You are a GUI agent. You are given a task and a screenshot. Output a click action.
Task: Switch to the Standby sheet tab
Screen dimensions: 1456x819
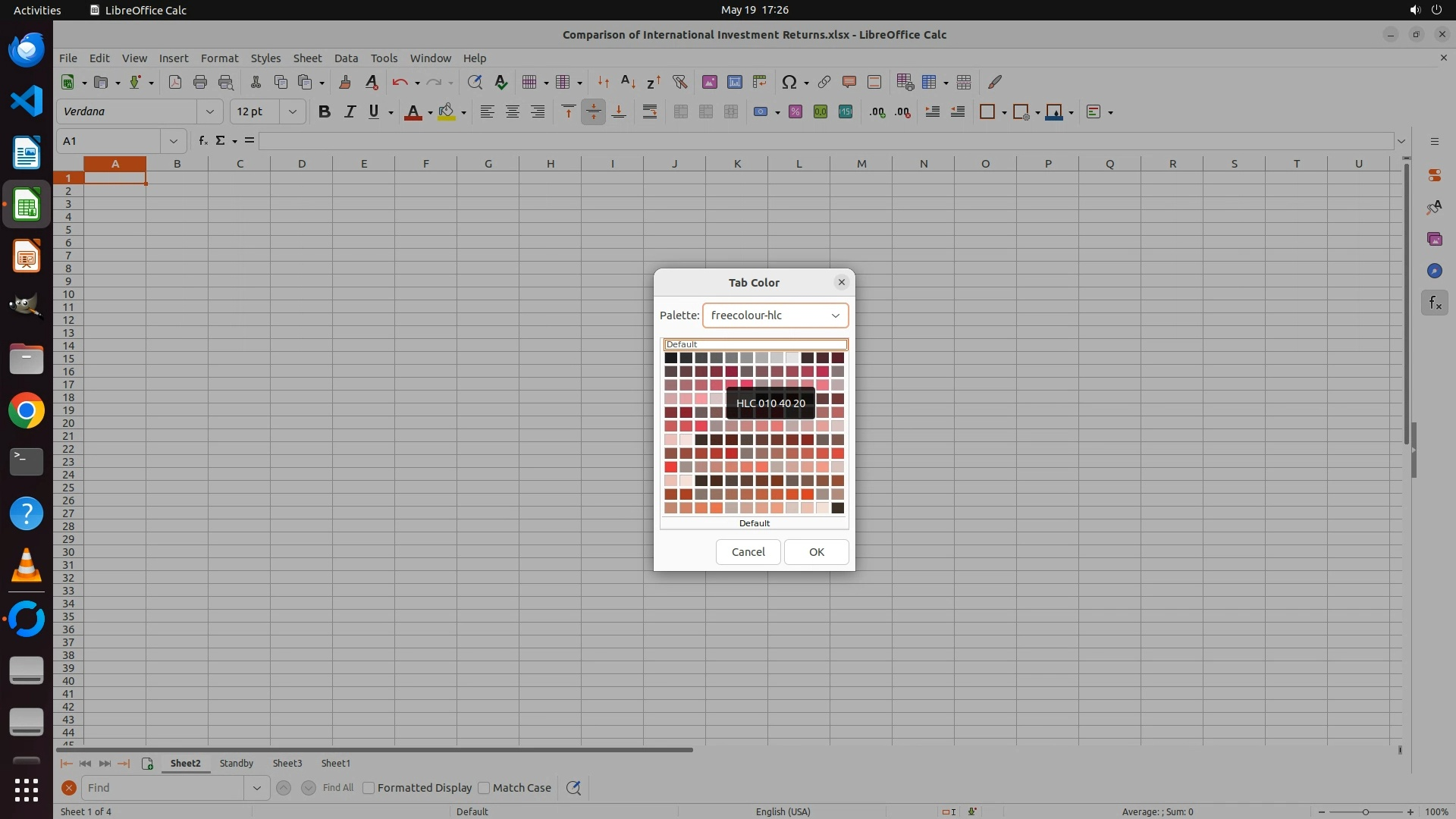coord(236,764)
